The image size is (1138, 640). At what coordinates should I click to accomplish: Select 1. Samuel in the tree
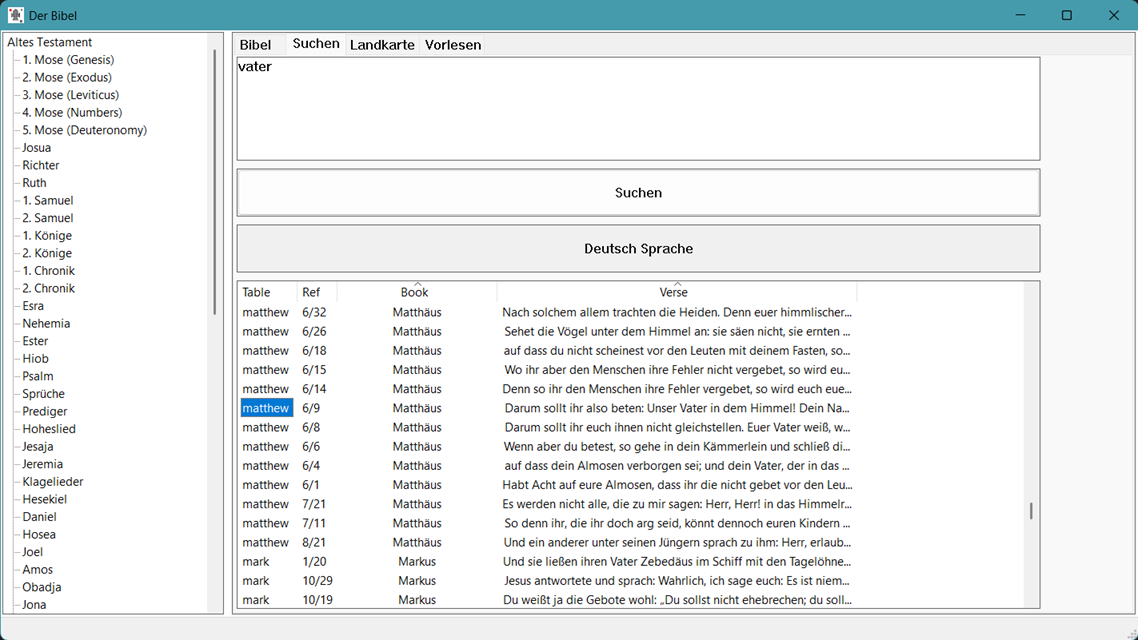coord(47,201)
